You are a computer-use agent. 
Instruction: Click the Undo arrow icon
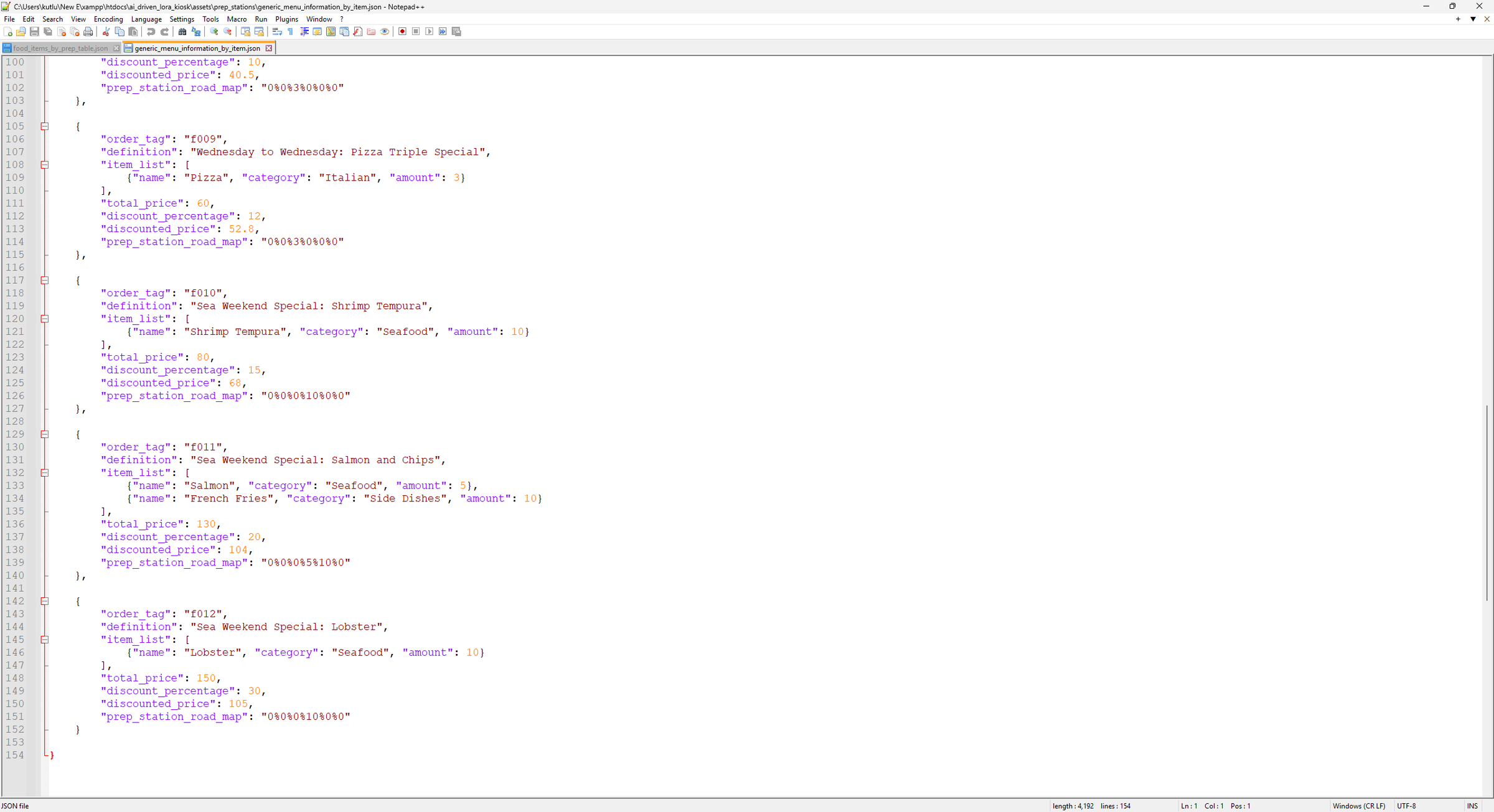click(x=151, y=32)
